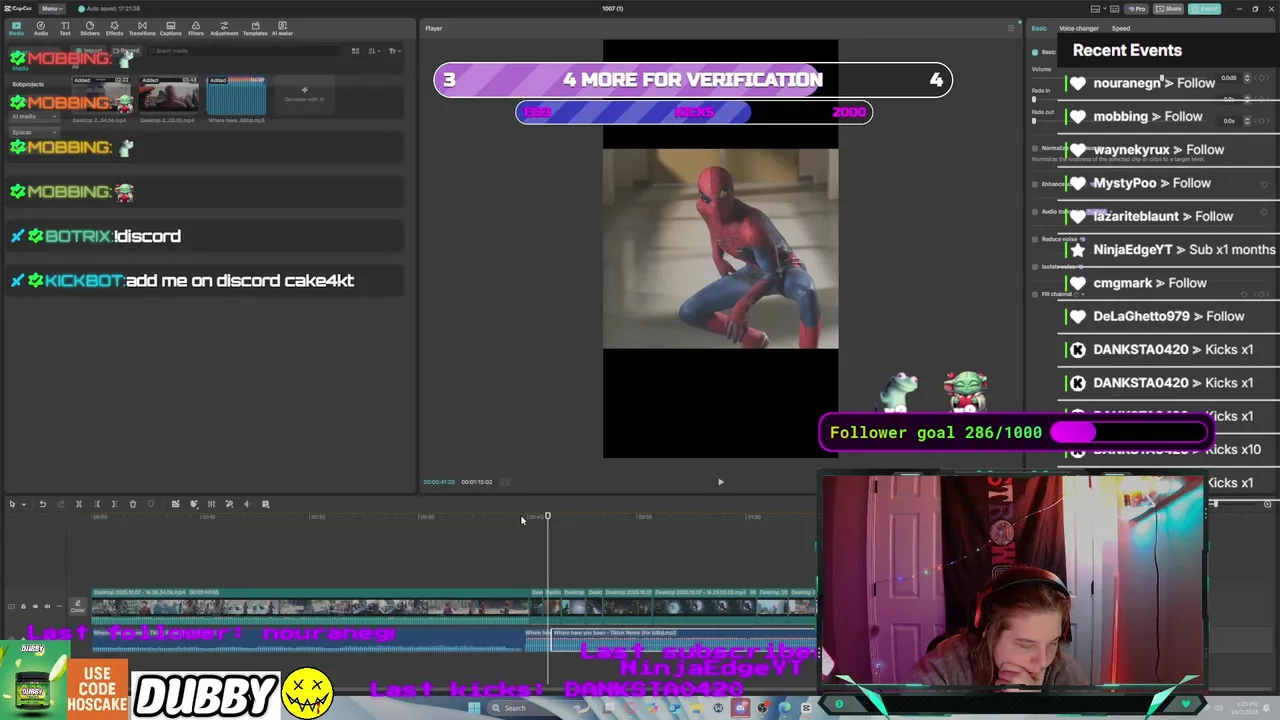Select Desktop 2...34.06.mp4 media thumbnail
The width and height of the screenshot is (1280, 720).
(101, 95)
